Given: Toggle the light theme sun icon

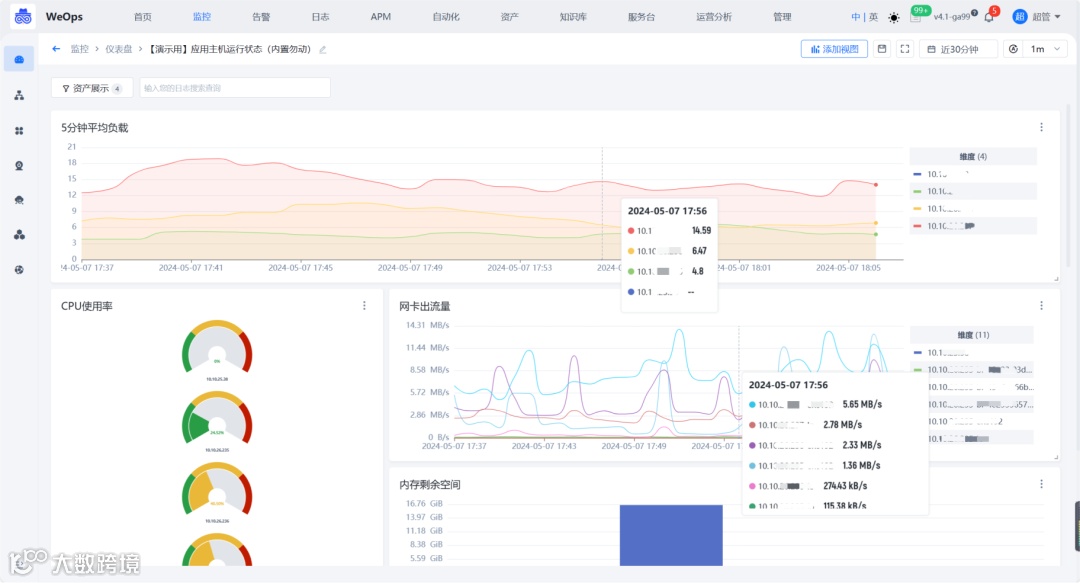Looking at the screenshot, I should pos(893,17).
